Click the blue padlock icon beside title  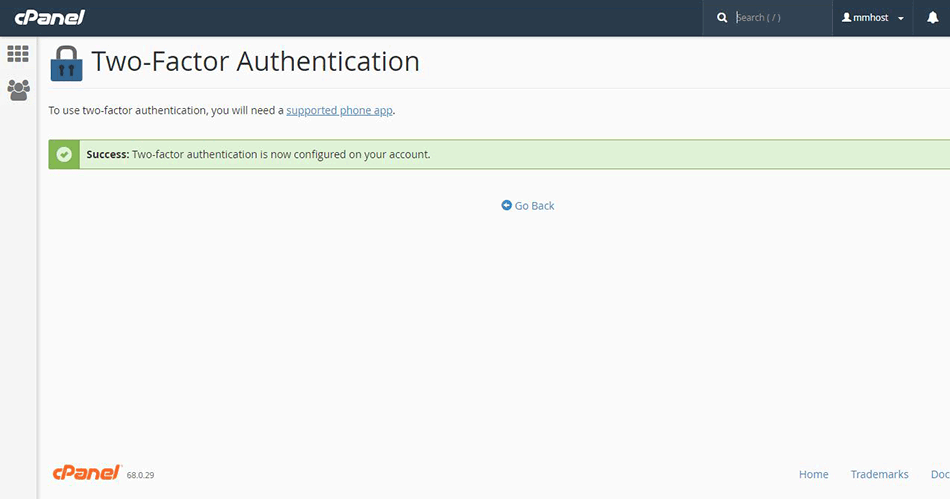pos(66,62)
